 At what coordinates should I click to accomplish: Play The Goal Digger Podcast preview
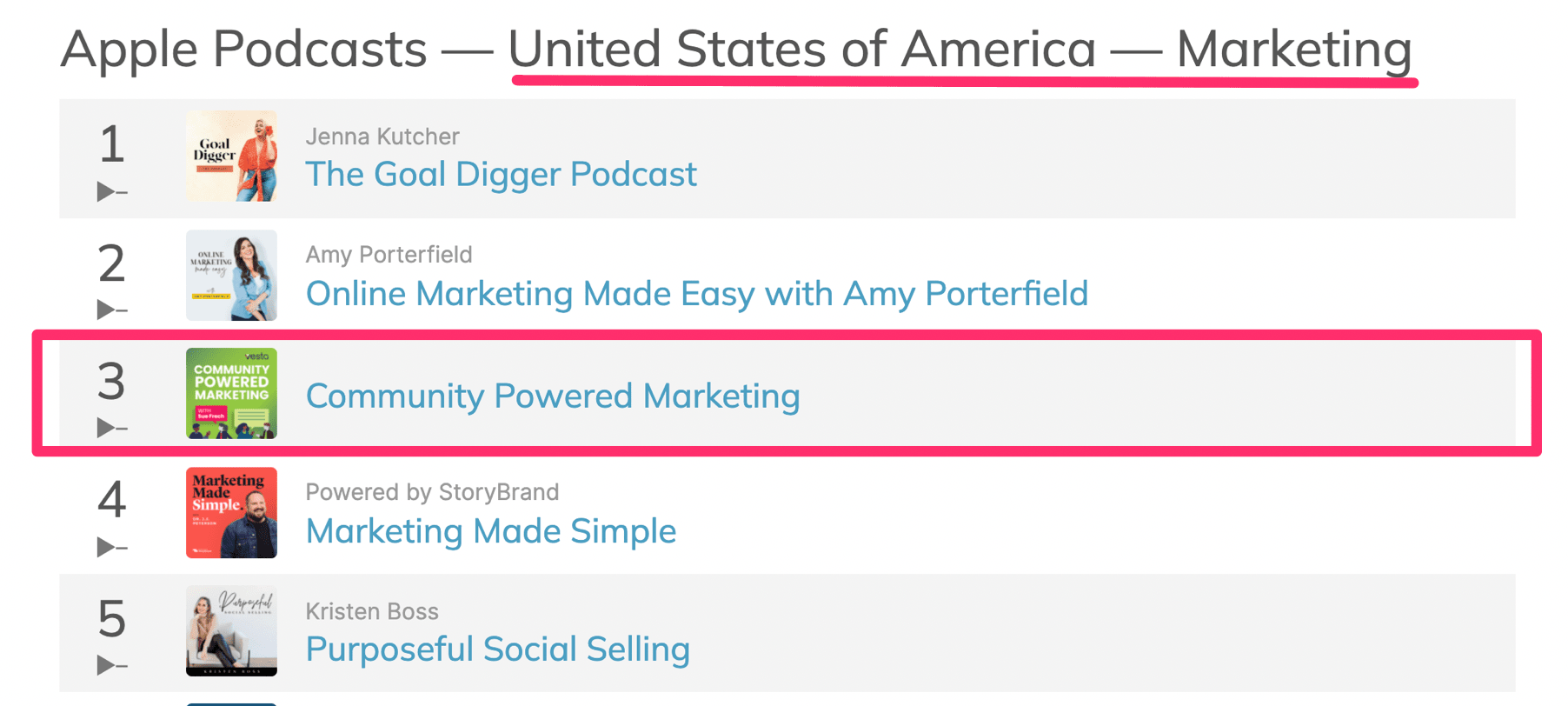pyautogui.click(x=107, y=191)
